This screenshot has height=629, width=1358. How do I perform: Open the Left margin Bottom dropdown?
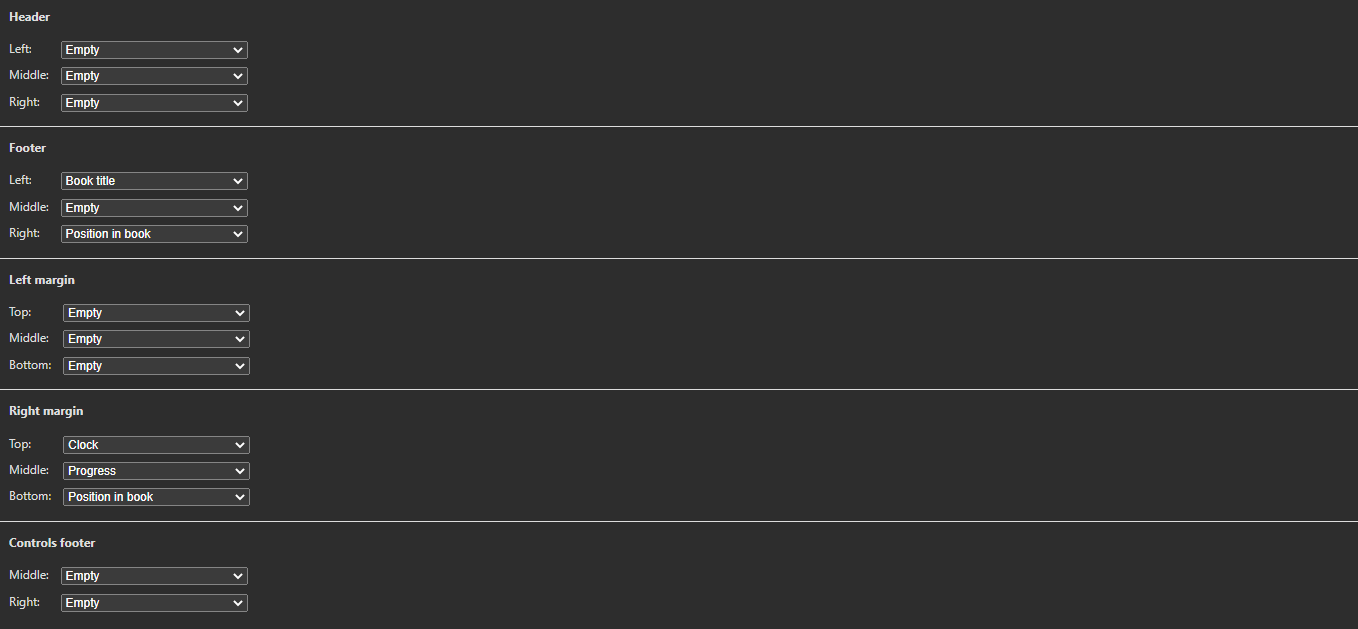coord(156,366)
